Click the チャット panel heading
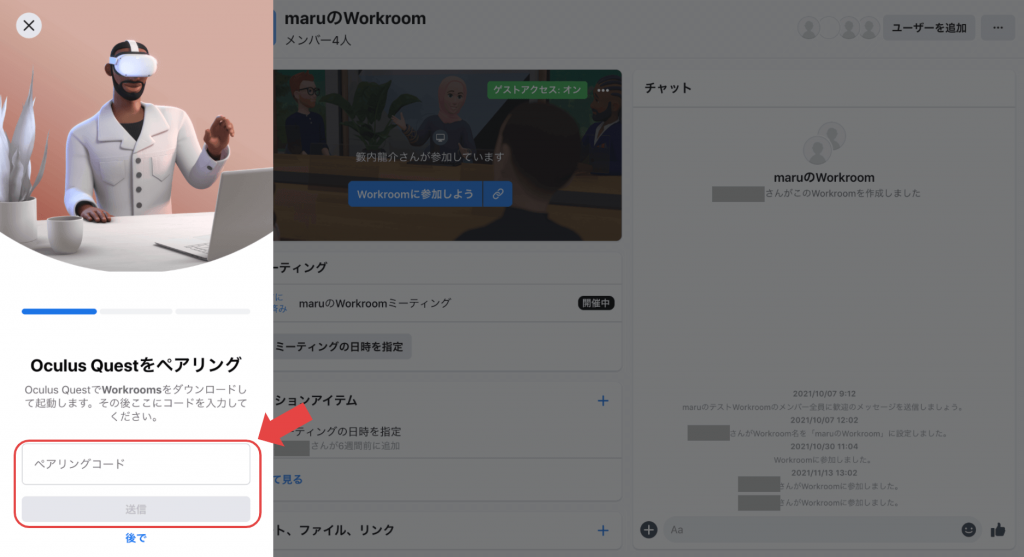This screenshot has height=557, width=1024. [668, 88]
